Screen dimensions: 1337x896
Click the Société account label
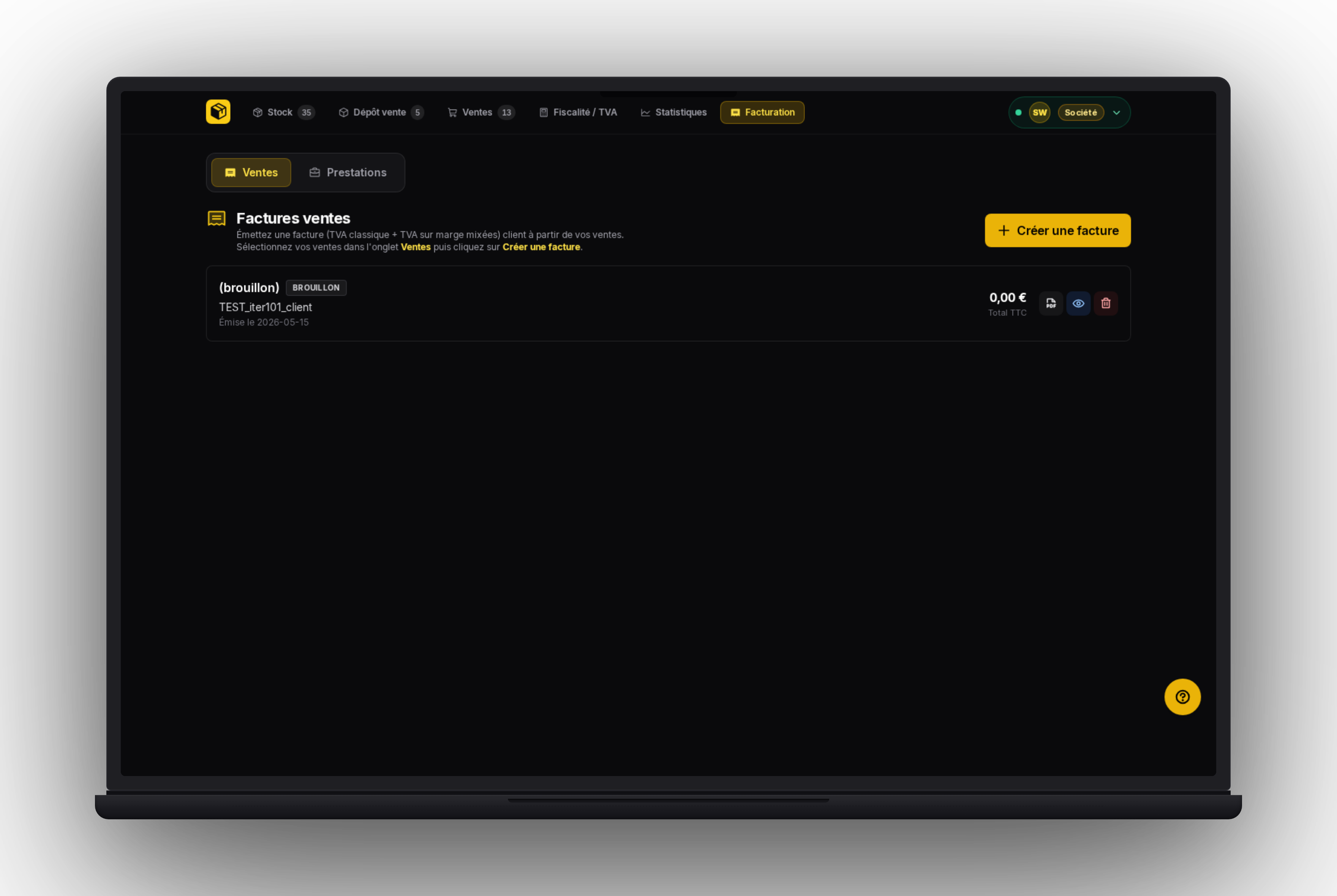[1080, 113]
